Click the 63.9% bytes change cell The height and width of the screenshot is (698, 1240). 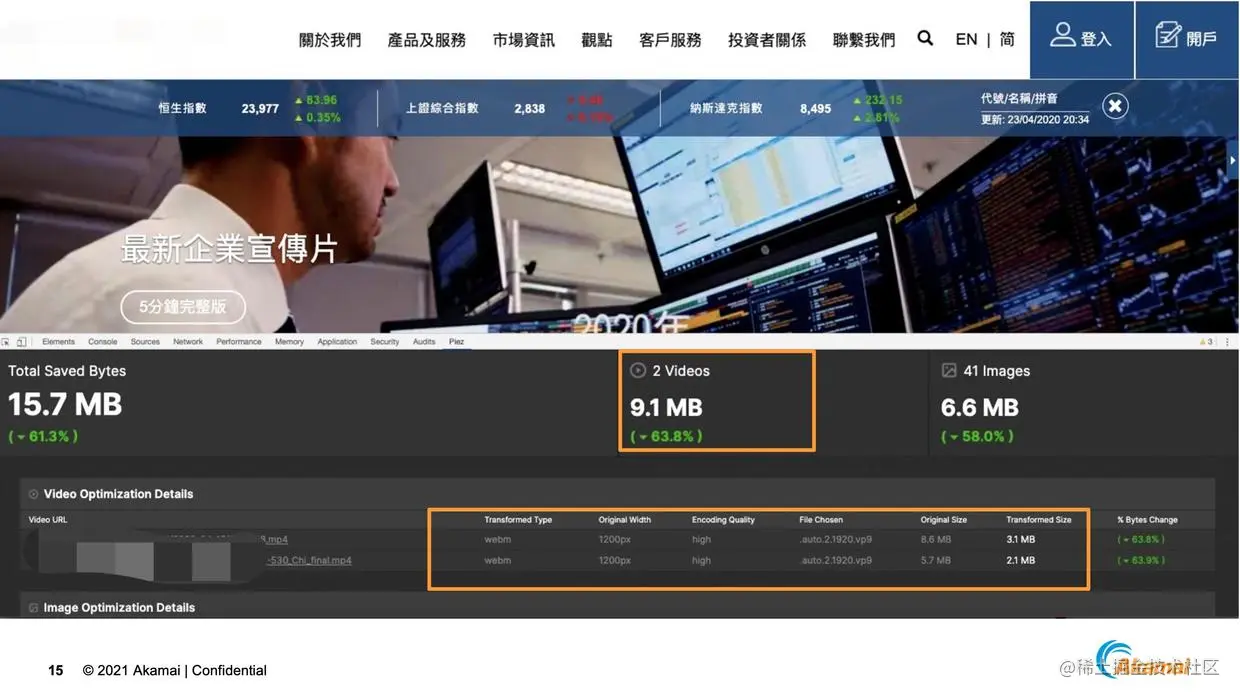point(1141,561)
